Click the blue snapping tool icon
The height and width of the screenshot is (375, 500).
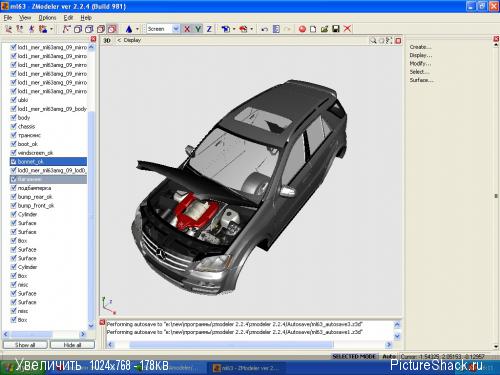coord(226,29)
